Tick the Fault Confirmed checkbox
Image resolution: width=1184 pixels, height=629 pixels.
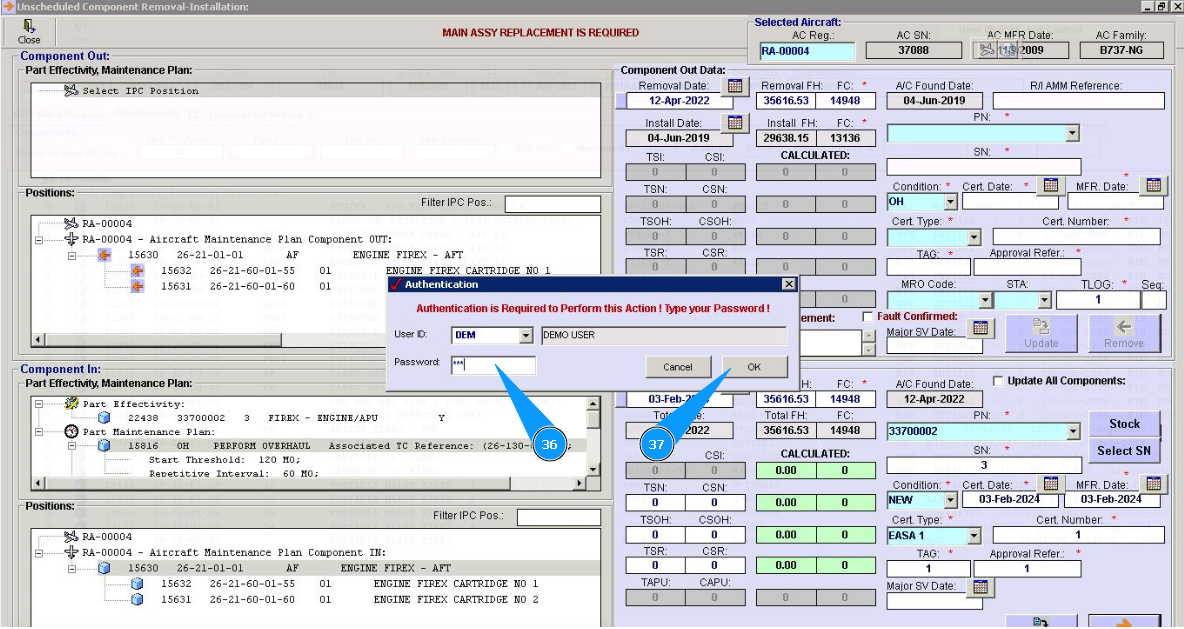[x=868, y=316]
